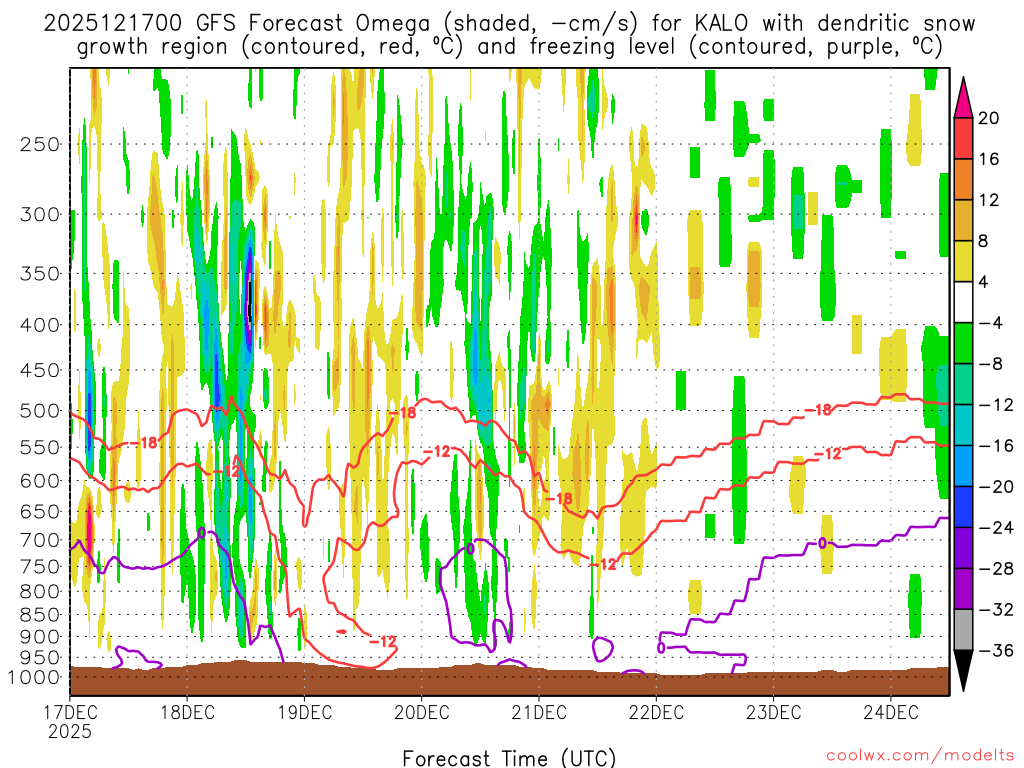Click the light blue colorbar segment between -16 and -20
Viewport: 1024px width, 768px height.
tap(963, 466)
